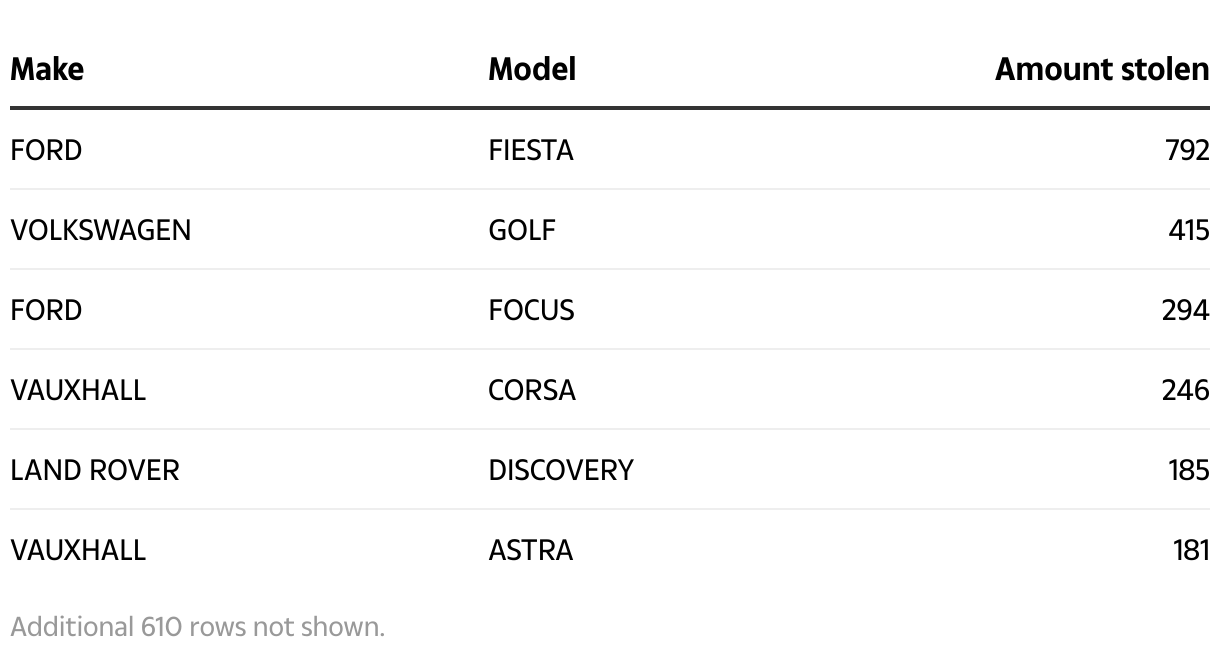The width and height of the screenshot is (1220, 654).
Task: Click the ASTRA model cell
Action: point(531,550)
